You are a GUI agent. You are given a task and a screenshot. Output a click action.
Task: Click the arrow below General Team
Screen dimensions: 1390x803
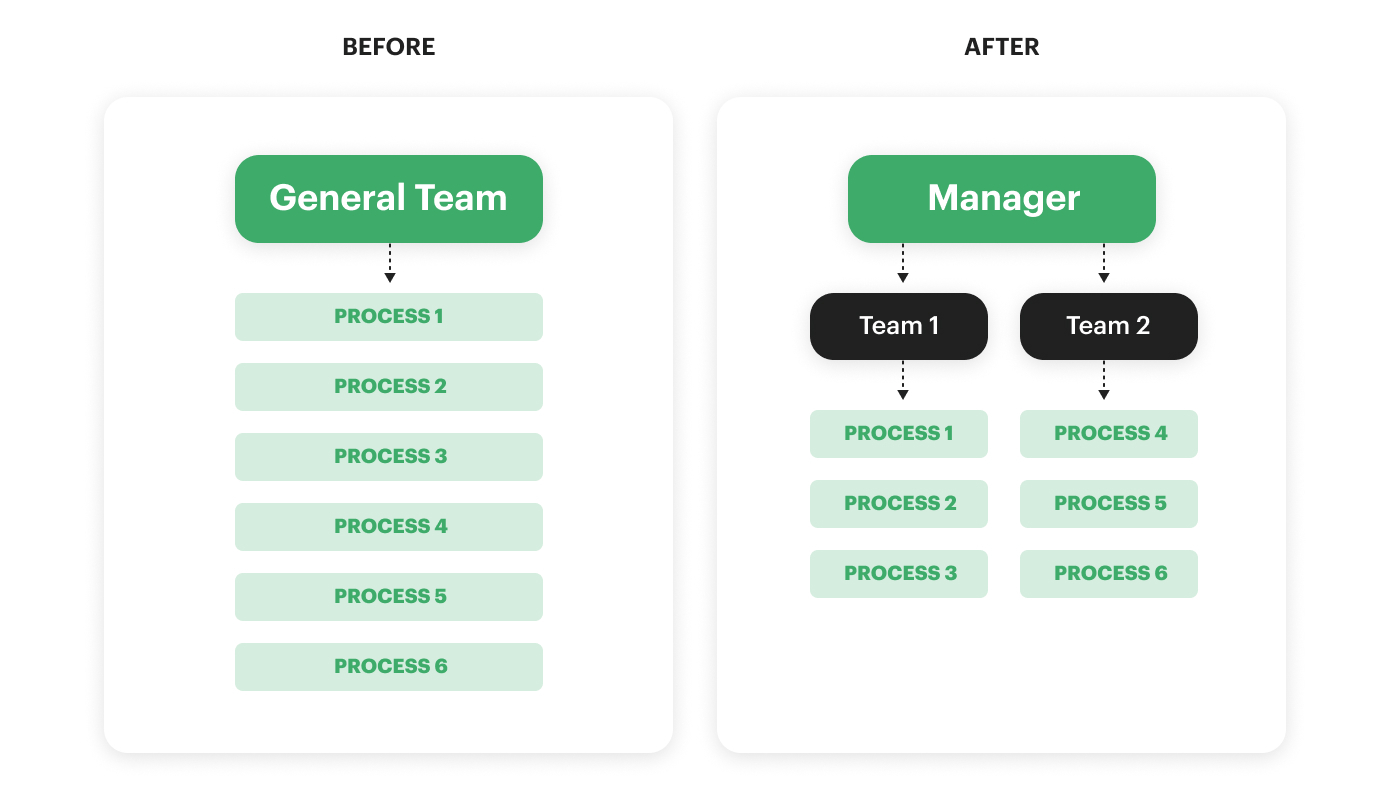coord(390,265)
